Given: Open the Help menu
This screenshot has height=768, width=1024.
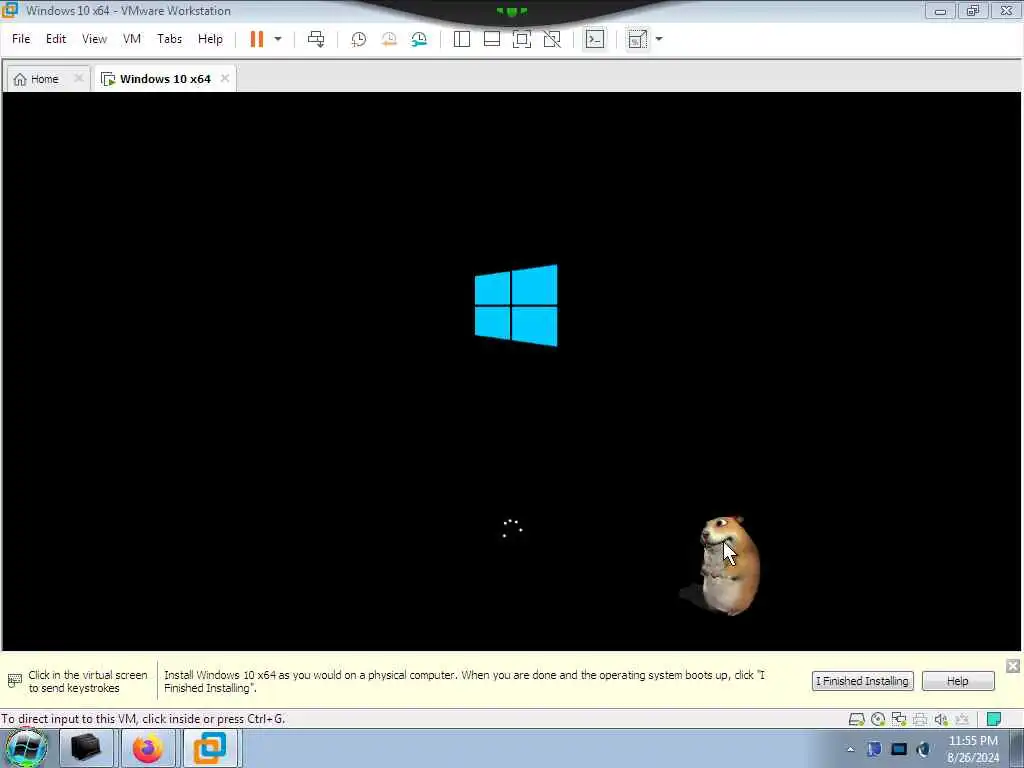Looking at the screenshot, I should tap(210, 39).
